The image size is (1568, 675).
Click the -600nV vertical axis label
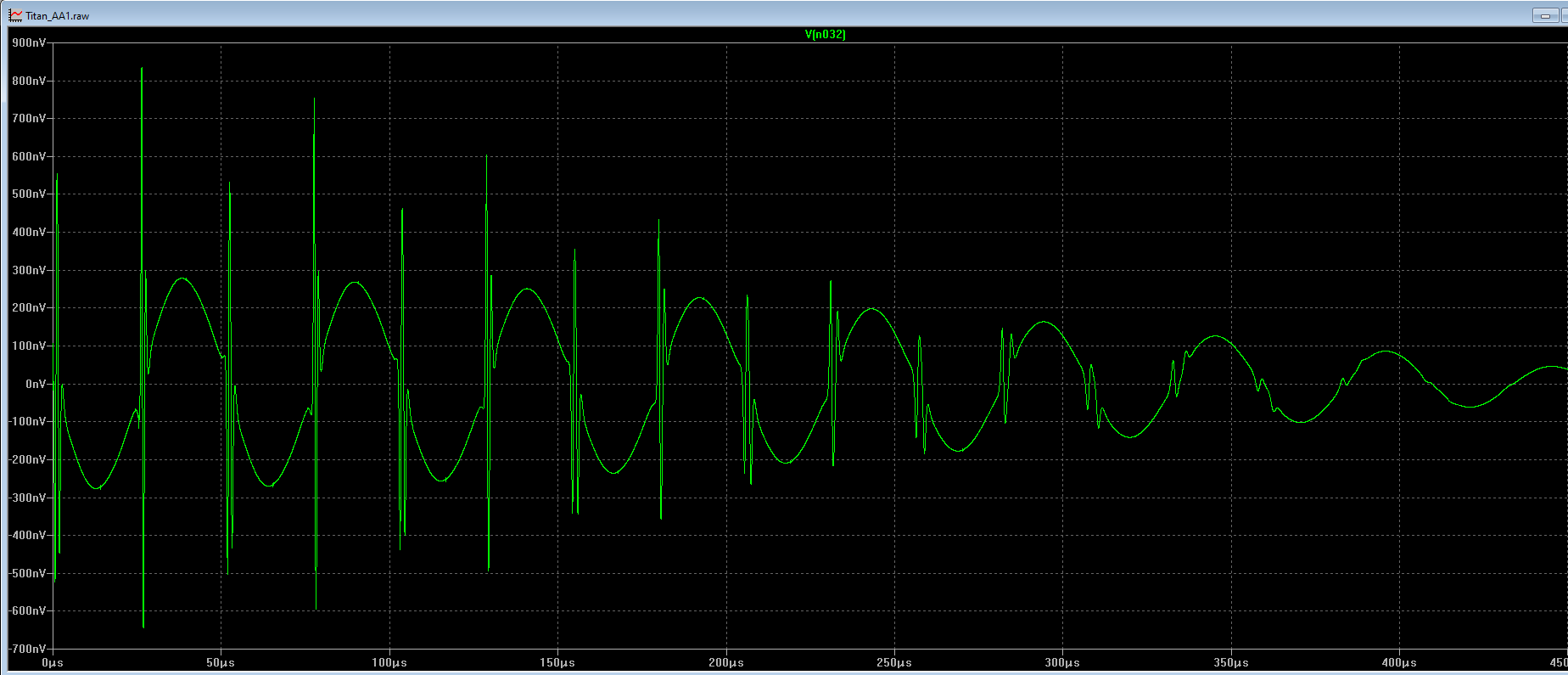(28, 610)
